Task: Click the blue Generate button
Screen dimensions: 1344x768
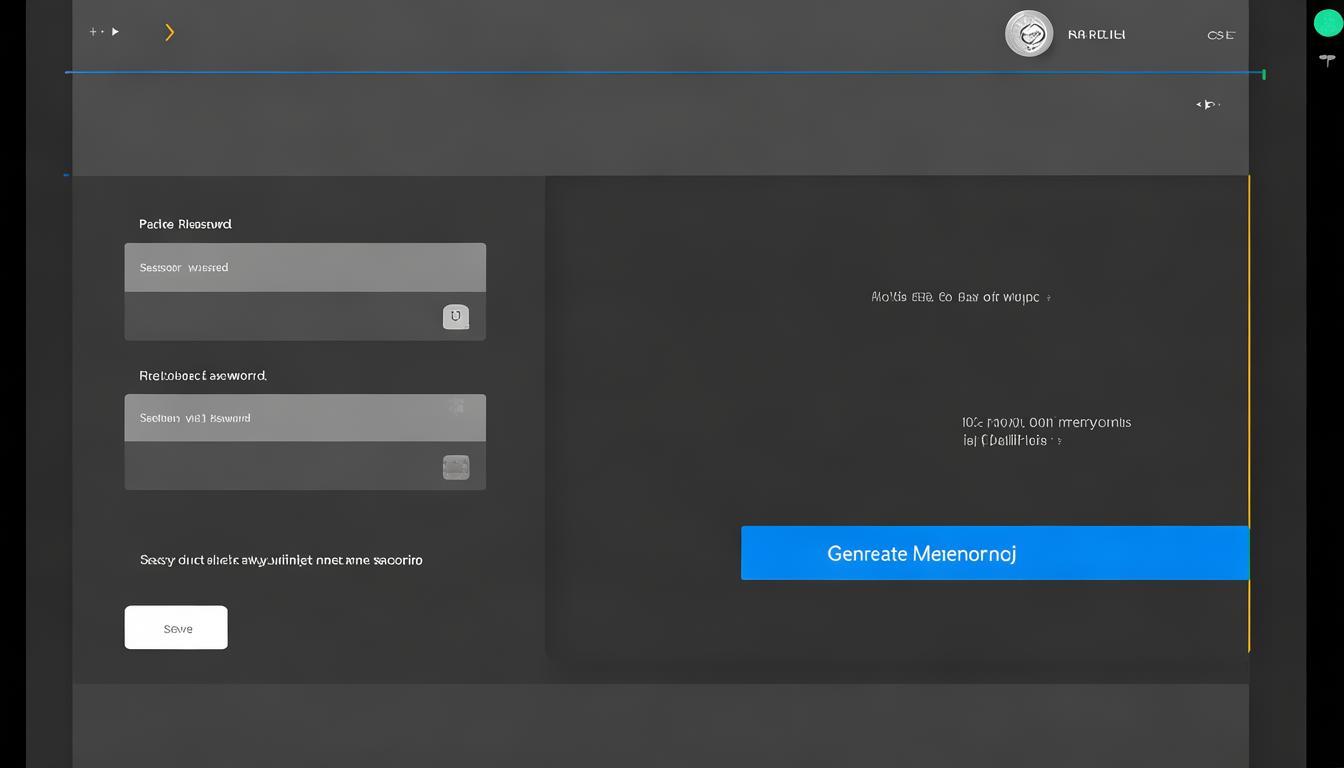Action: 994,553
